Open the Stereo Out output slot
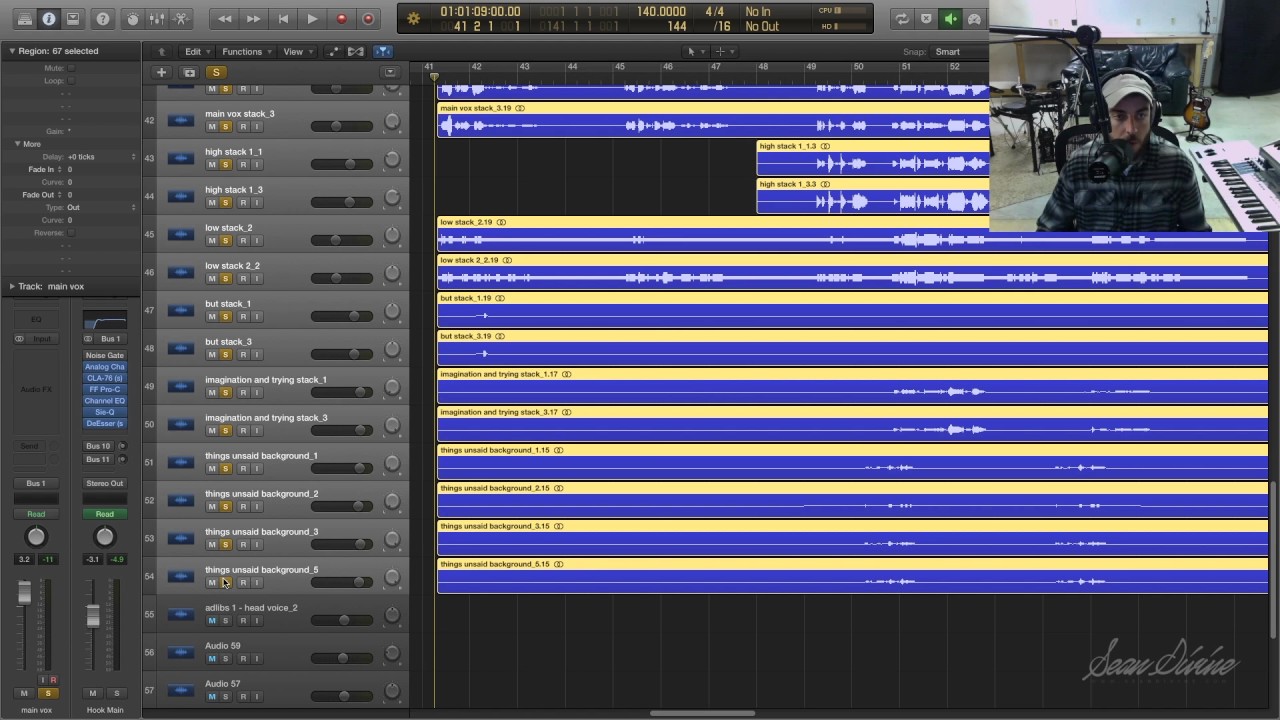This screenshot has height=720, width=1280. [105, 484]
